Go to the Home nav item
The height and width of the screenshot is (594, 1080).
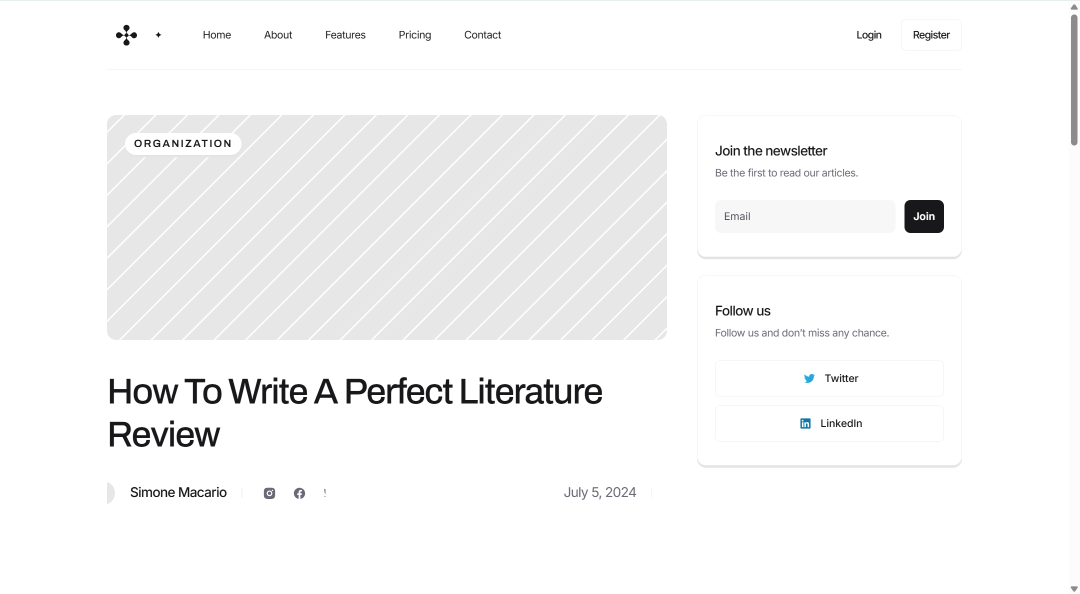pyautogui.click(x=217, y=35)
